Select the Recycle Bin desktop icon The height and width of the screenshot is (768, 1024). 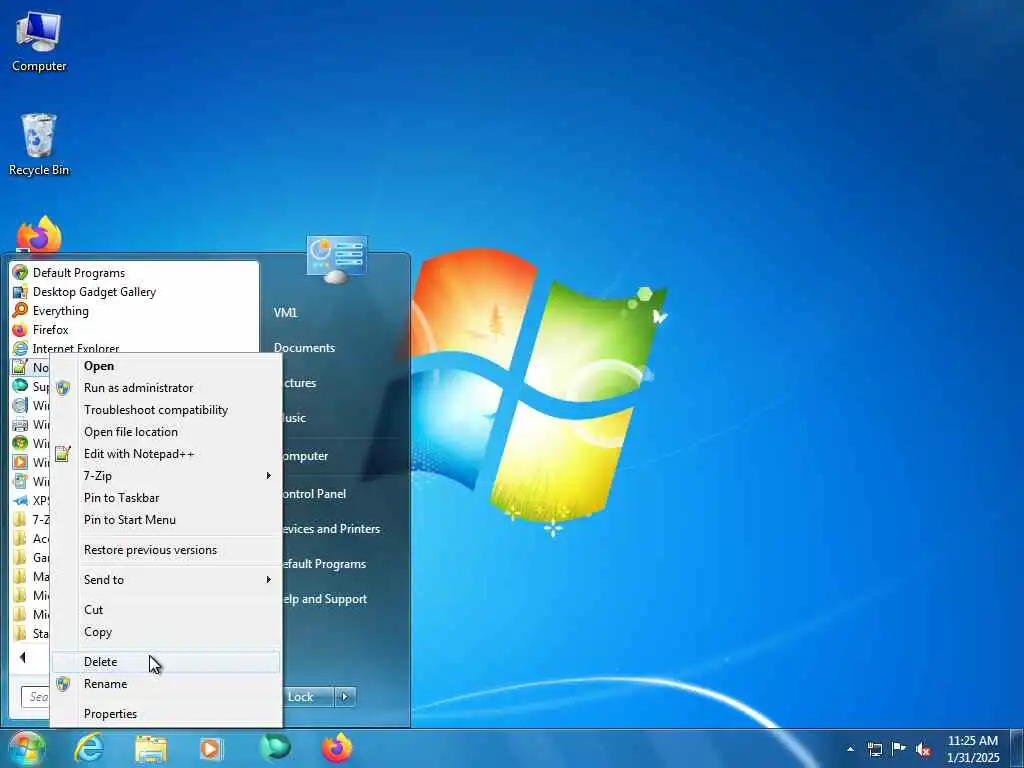coord(39,145)
